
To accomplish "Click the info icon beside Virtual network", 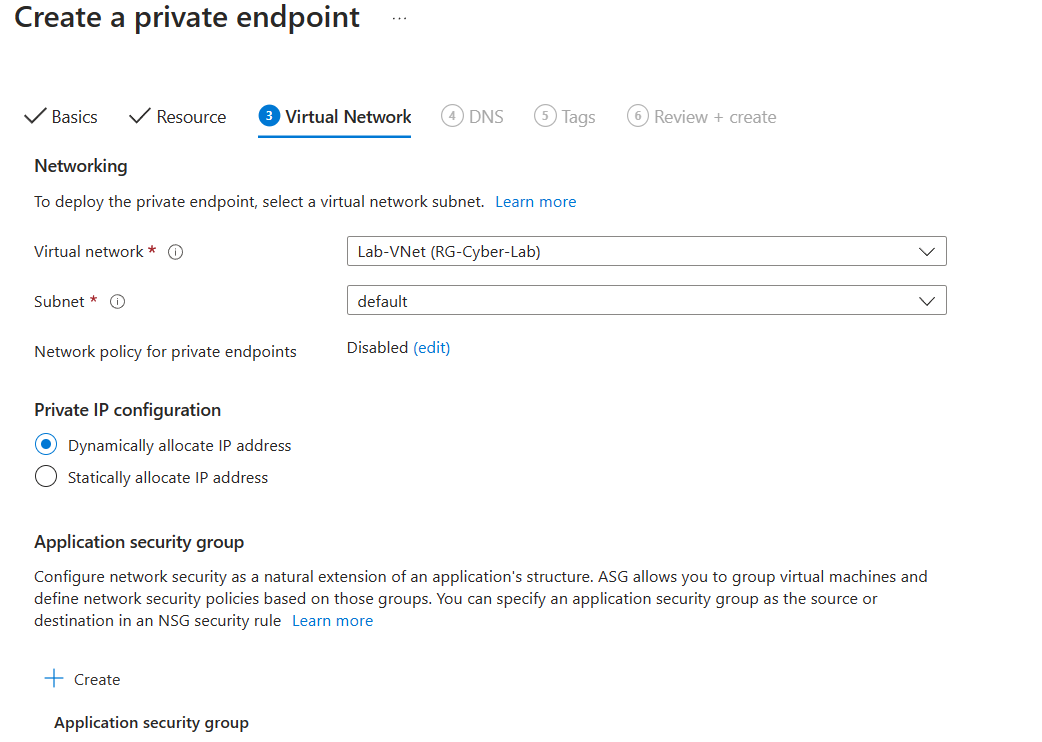I will click(175, 251).
